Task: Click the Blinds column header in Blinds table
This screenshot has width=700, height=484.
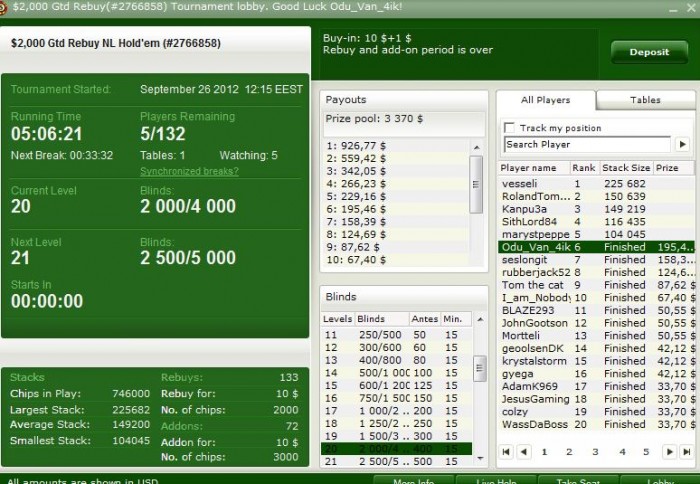Action: (382, 319)
